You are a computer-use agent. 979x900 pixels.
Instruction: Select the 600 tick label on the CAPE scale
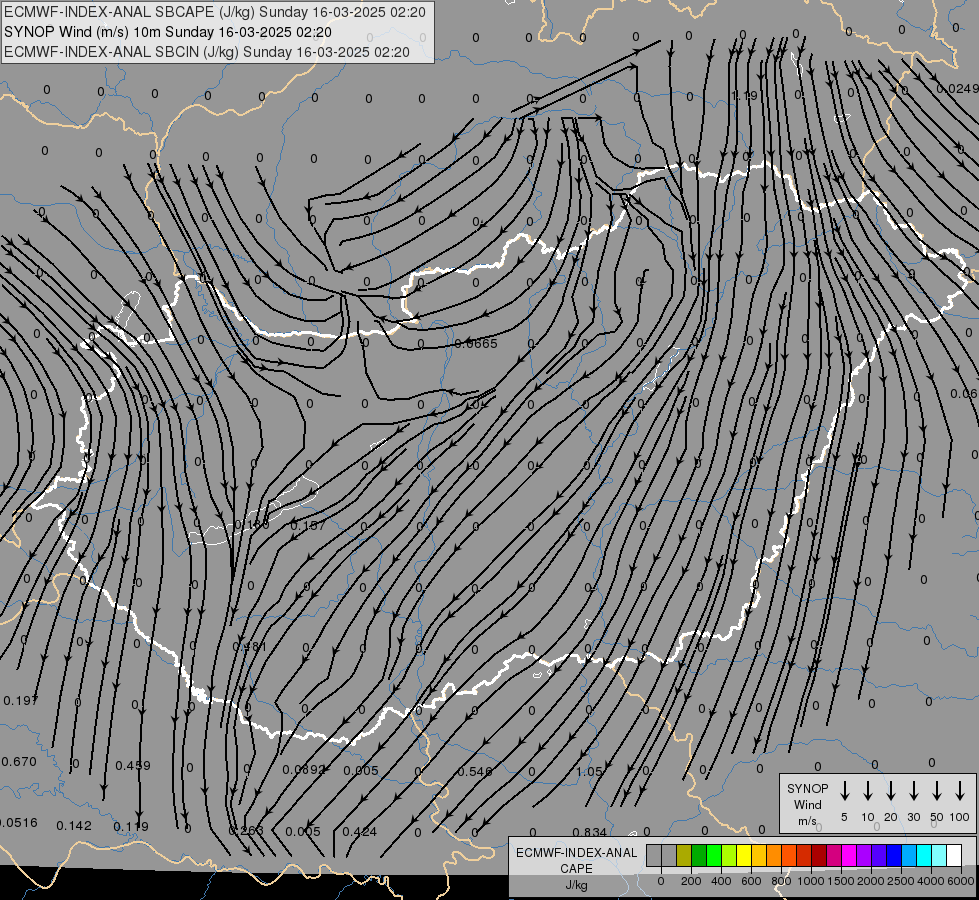(x=751, y=881)
